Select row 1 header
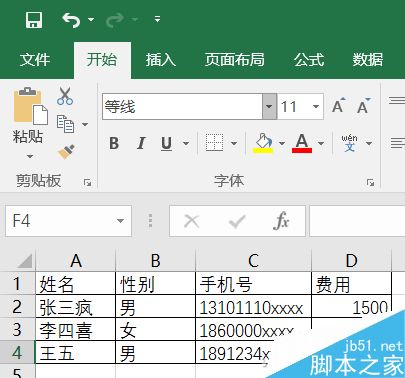 [17, 283]
